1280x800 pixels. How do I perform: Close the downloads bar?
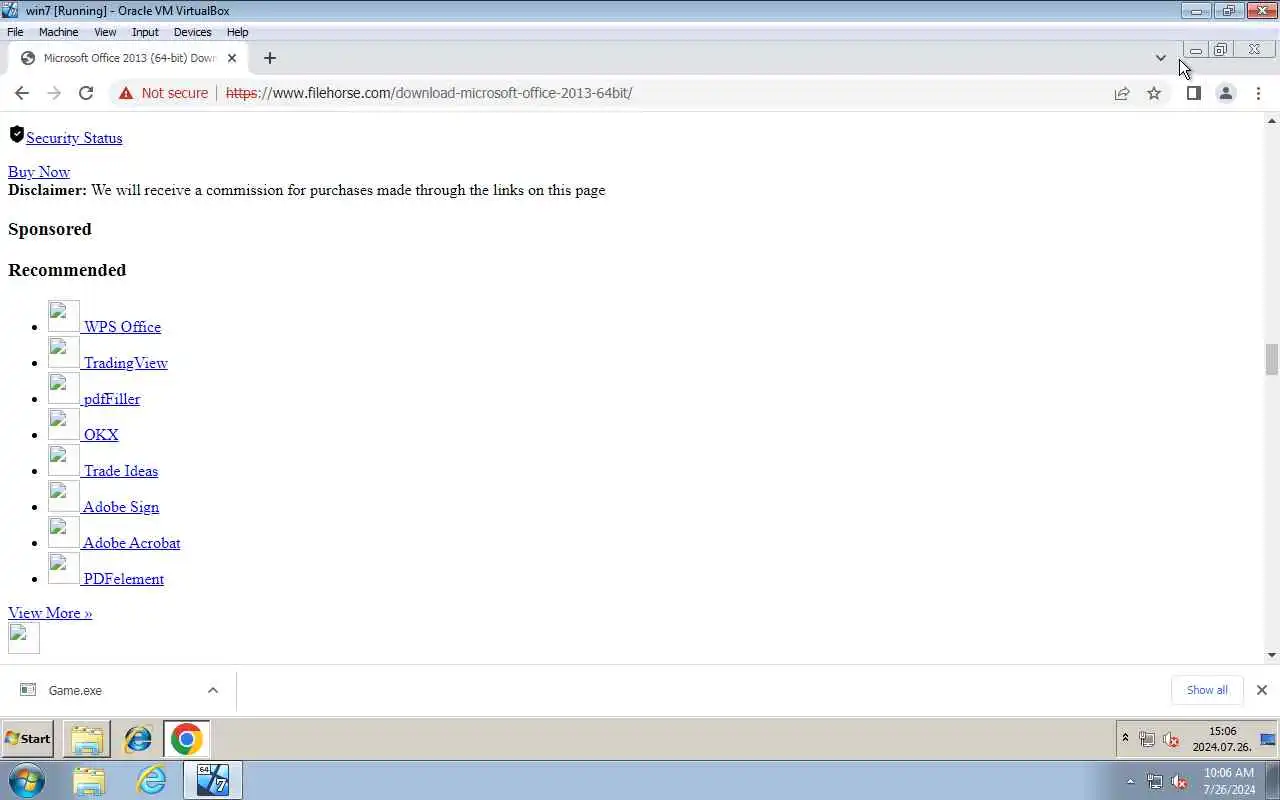point(1261,690)
